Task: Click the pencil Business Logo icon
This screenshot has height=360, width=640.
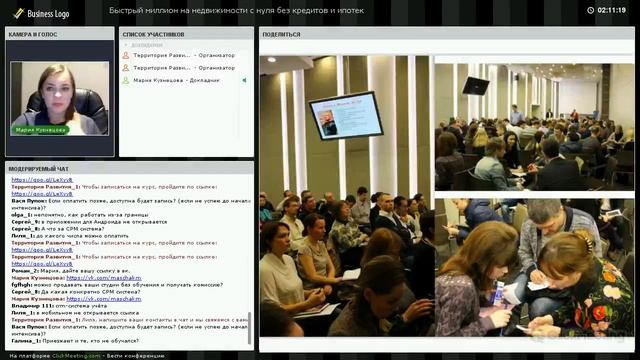Action: [x=18, y=13]
